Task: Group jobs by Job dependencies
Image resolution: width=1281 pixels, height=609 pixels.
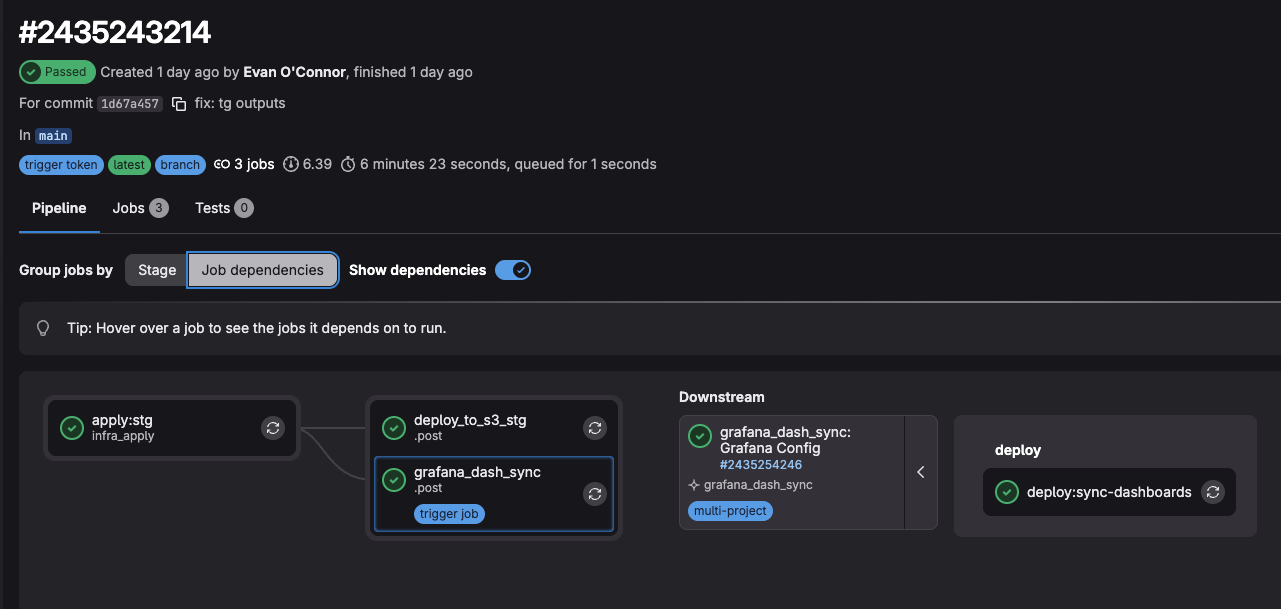Action: 263,270
